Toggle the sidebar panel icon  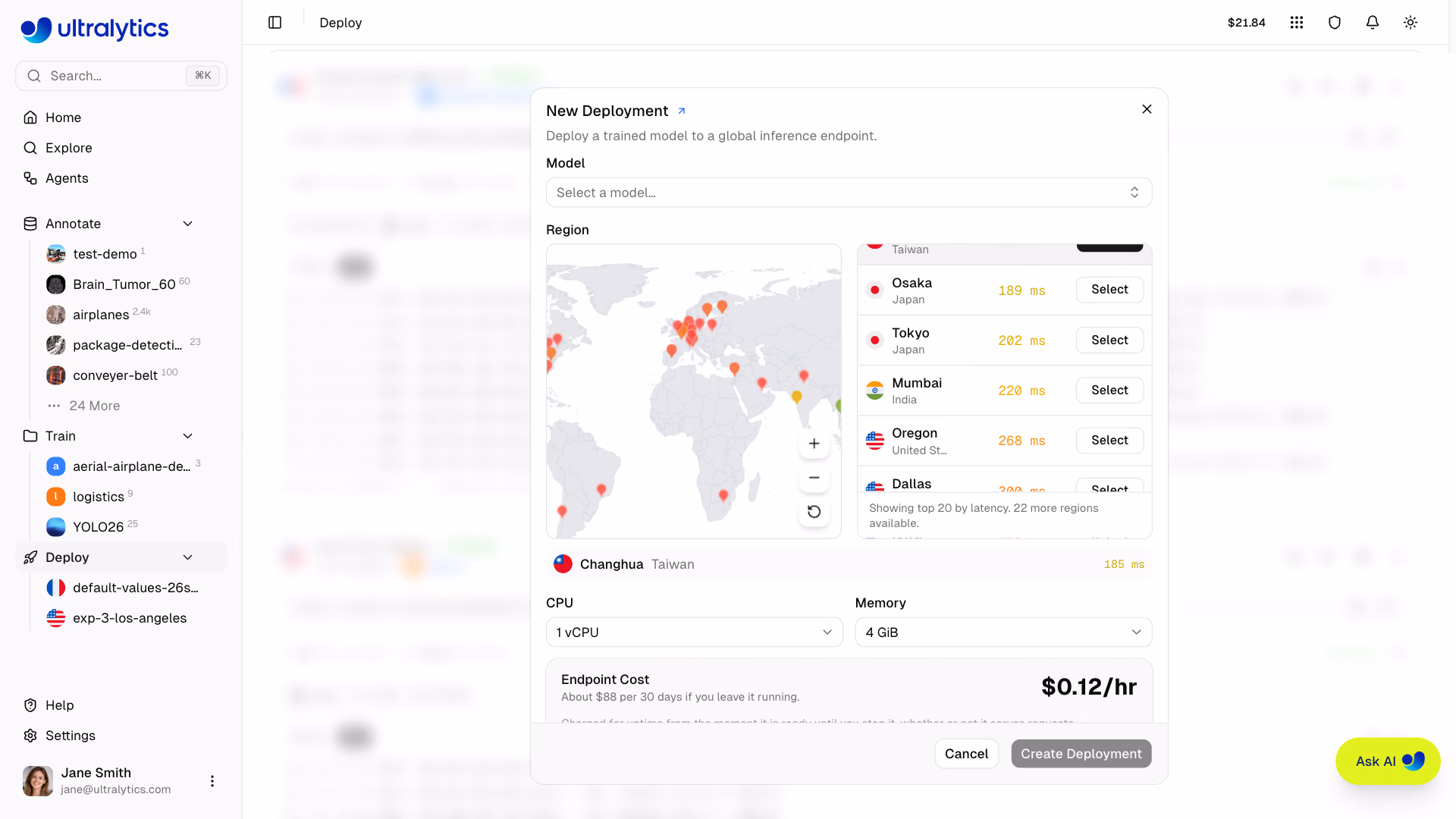(x=275, y=23)
